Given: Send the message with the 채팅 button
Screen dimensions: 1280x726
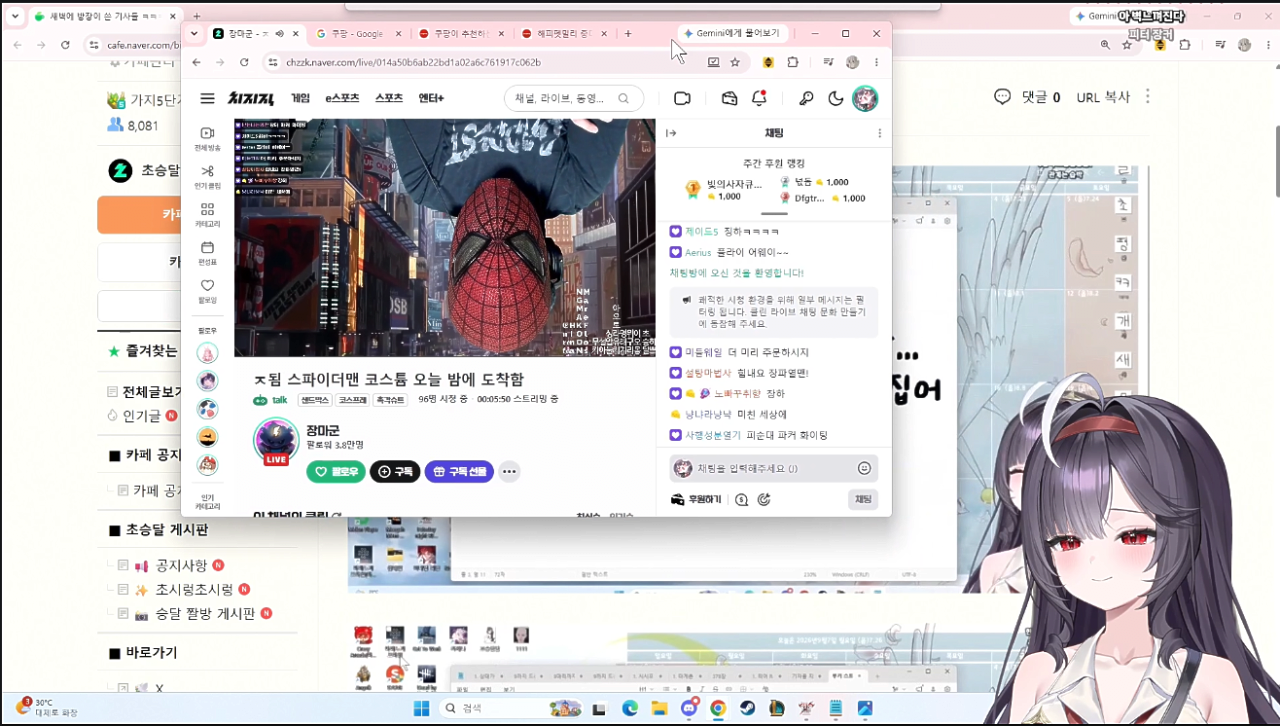Looking at the screenshot, I should tap(863, 499).
